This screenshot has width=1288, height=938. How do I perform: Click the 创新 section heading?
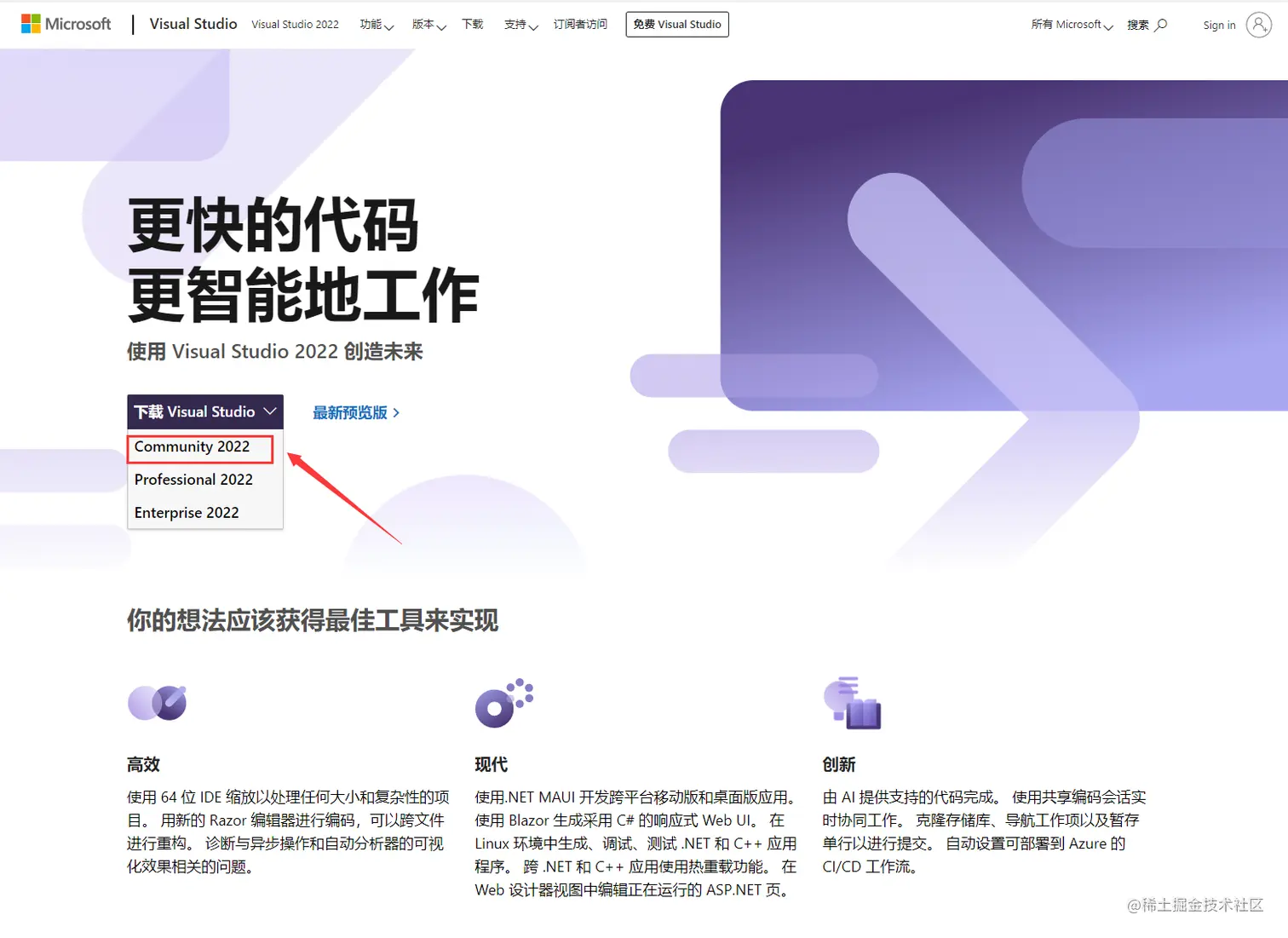click(839, 764)
